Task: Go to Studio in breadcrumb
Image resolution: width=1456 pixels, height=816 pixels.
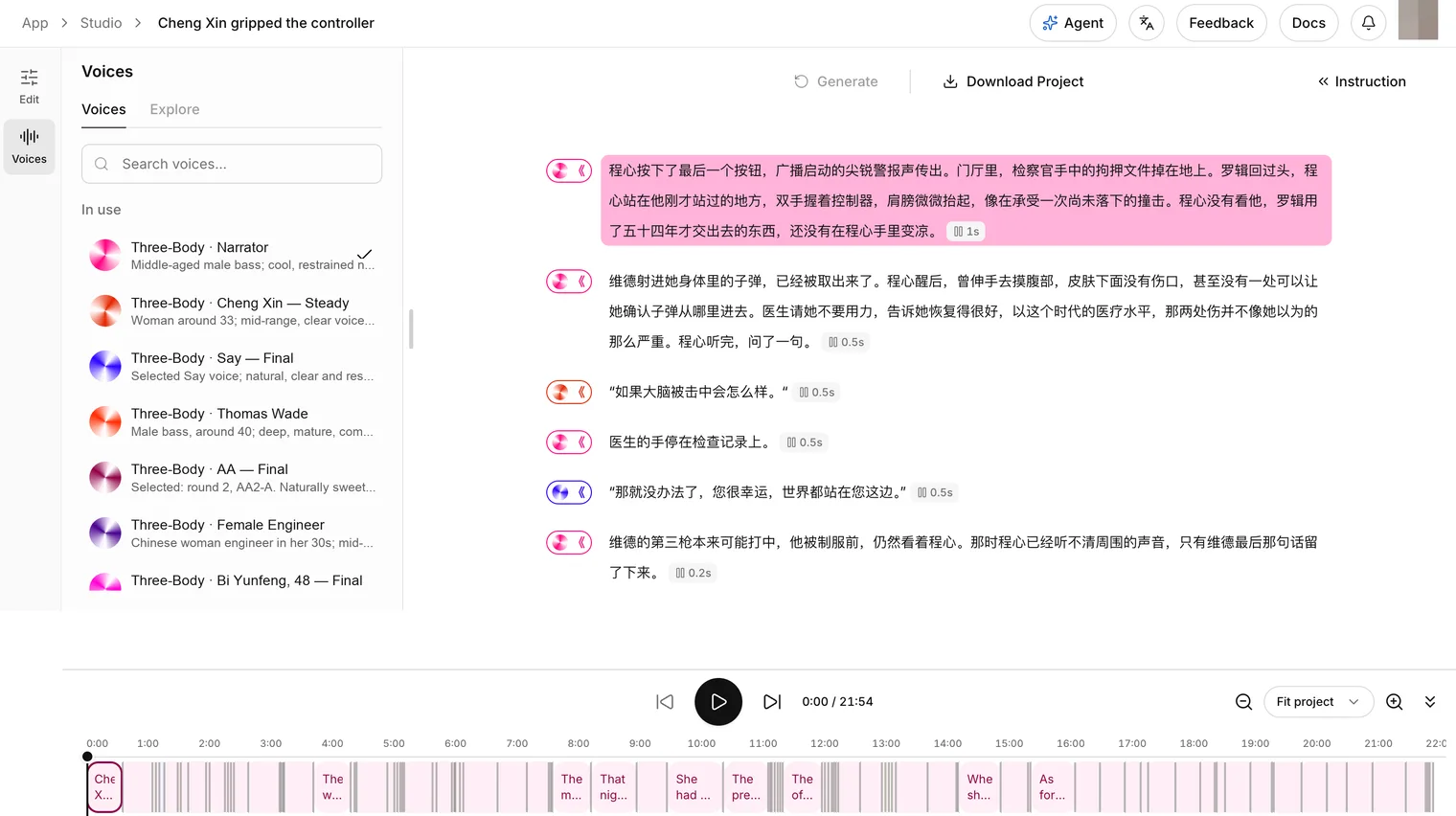Action: [x=101, y=23]
